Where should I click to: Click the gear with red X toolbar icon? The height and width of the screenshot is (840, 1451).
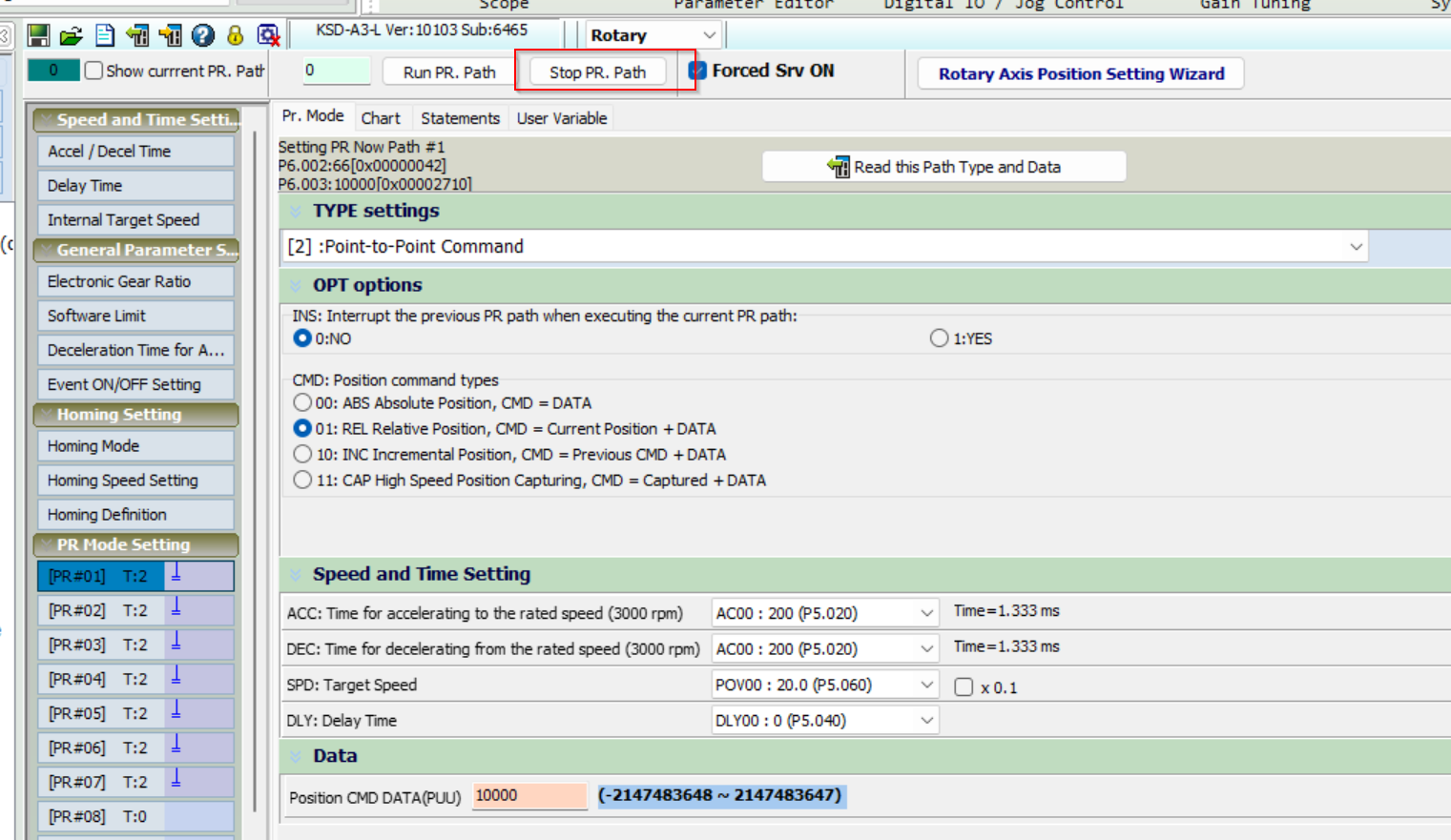[268, 36]
